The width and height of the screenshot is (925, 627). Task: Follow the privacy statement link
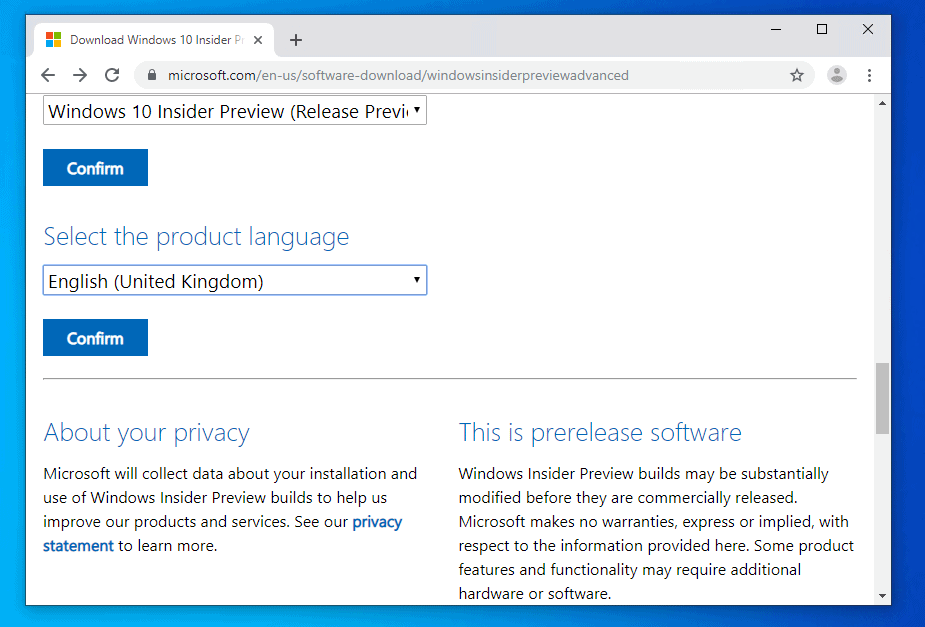click(377, 522)
